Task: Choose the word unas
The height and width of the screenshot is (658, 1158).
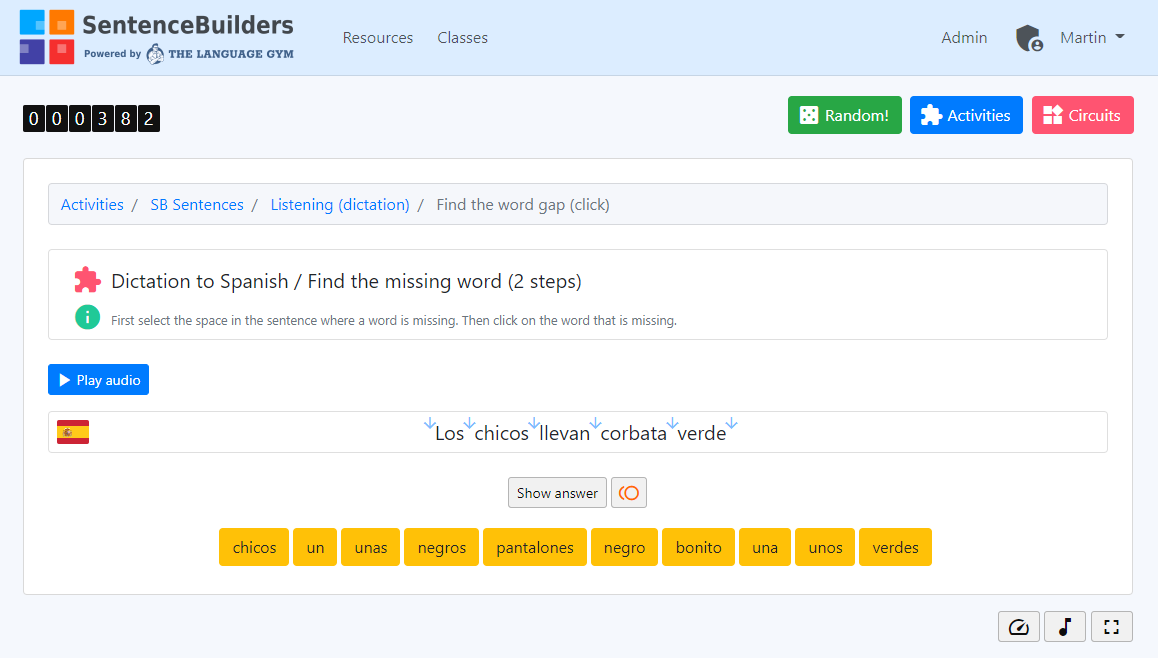Action: pos(371,547)
